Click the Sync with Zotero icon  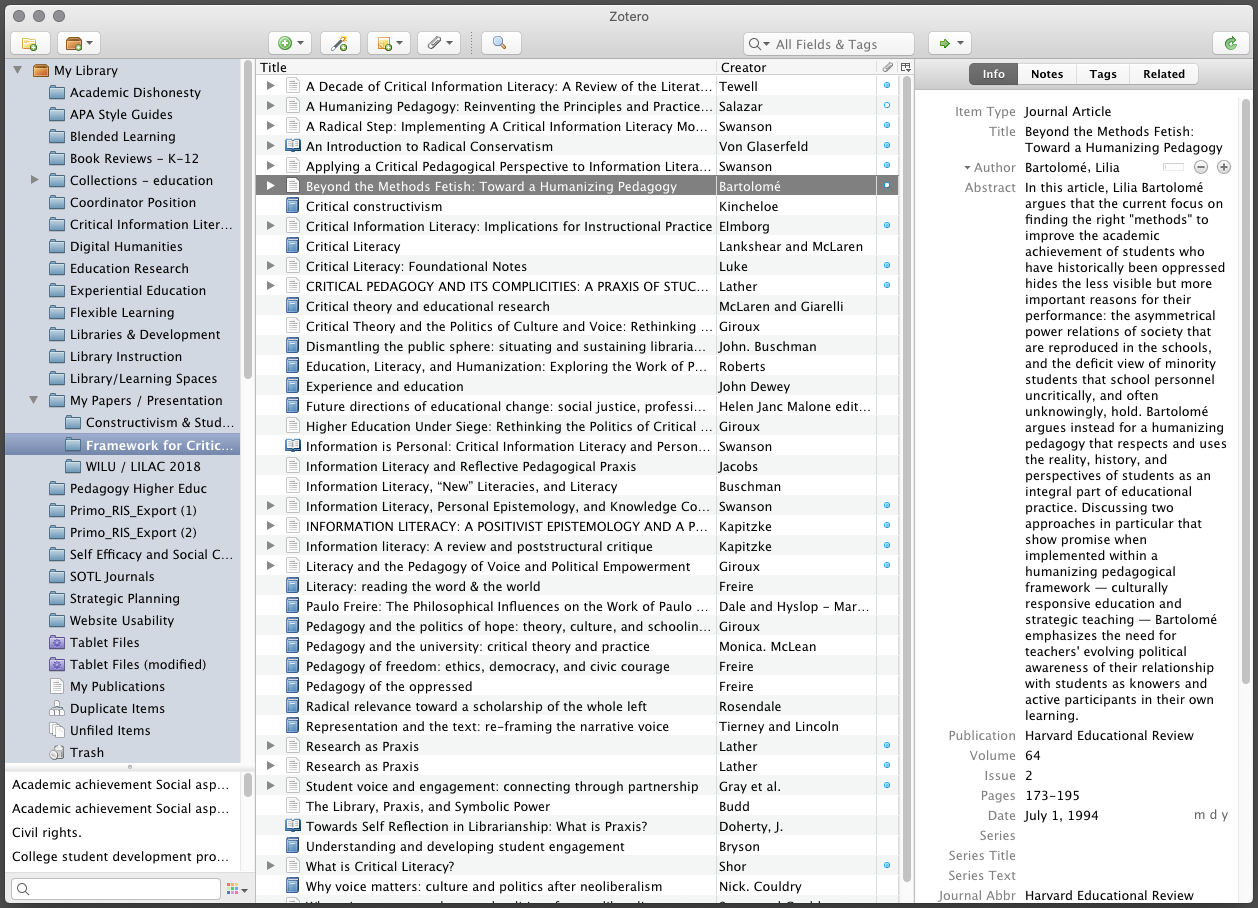[x=1230, y=43]
